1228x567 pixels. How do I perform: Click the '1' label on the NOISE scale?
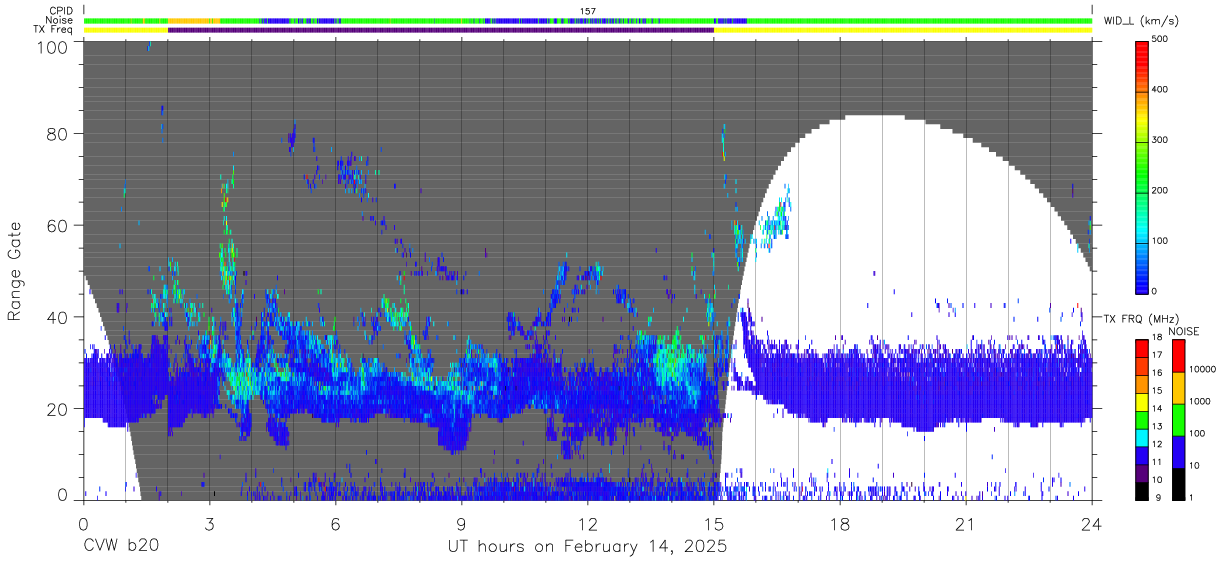point(1191,498)
